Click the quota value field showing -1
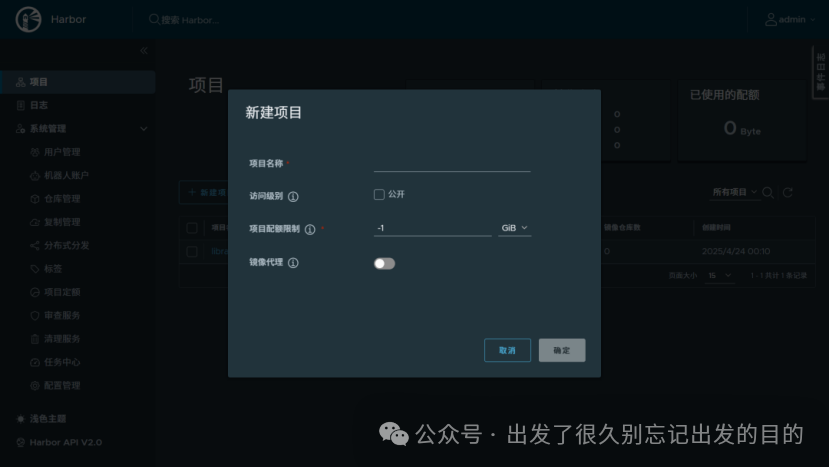This screenshot has width=830, height=467. [x=432, y=228]
